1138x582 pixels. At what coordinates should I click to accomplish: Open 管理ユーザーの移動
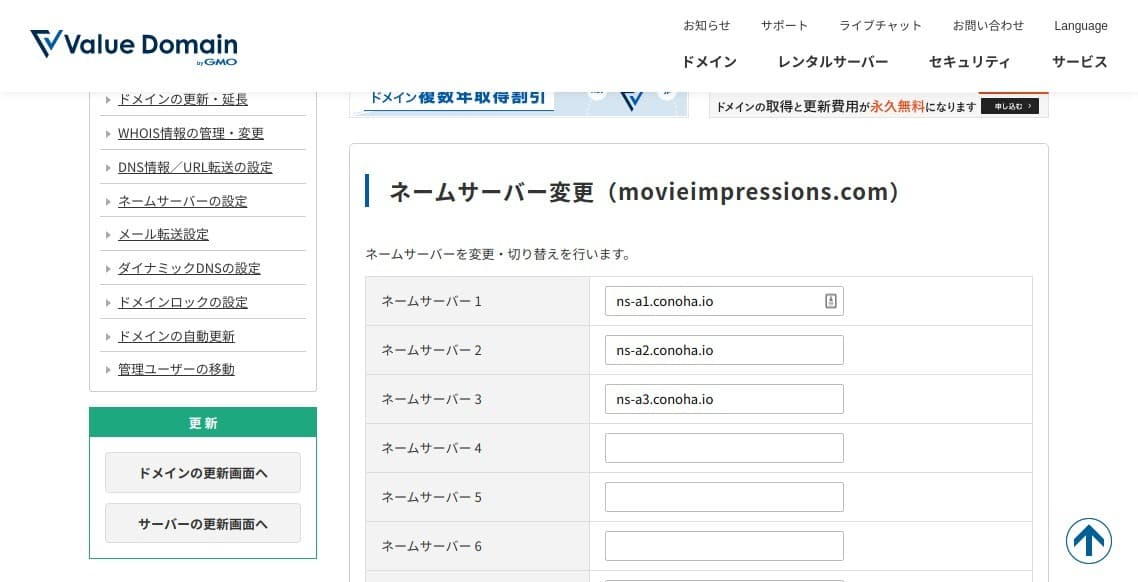coord(176,369)
